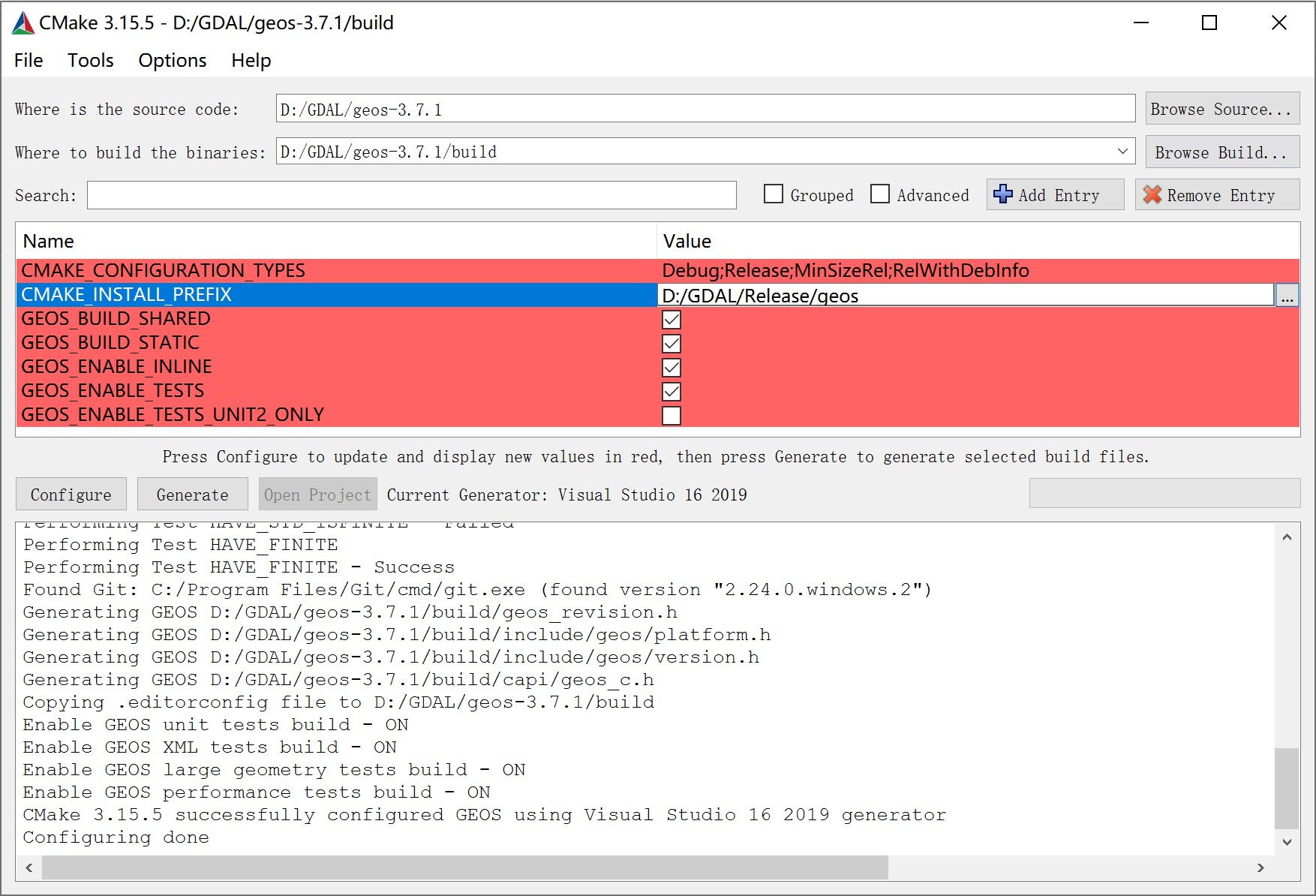Image resolution: width=1316 pixels, height=896 pixels.
Task: Click 'Enable GEOS XML tests build - ON' line
Action: point(210,747)
